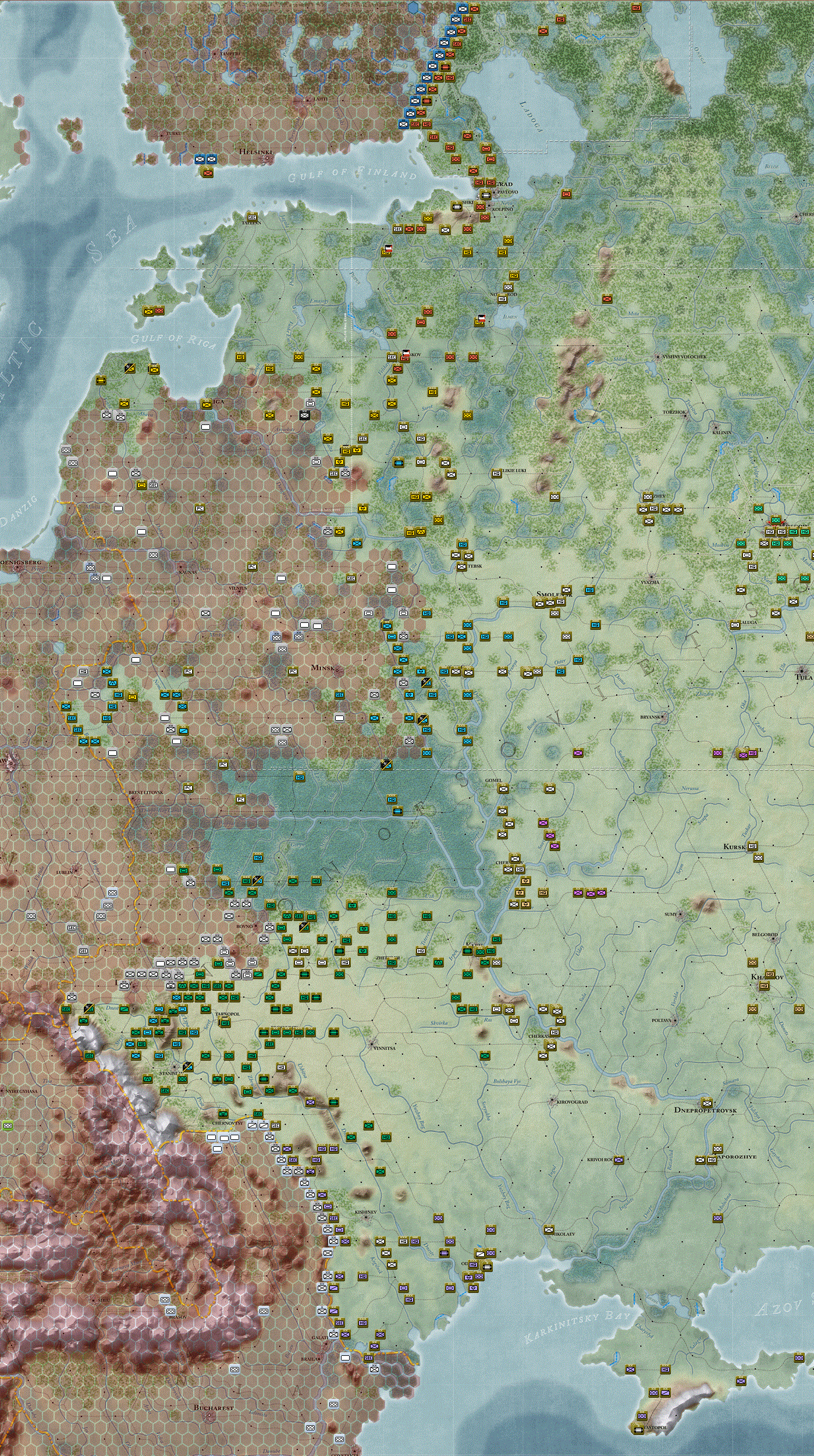Click the Kaunas city label

click(188, 572)
